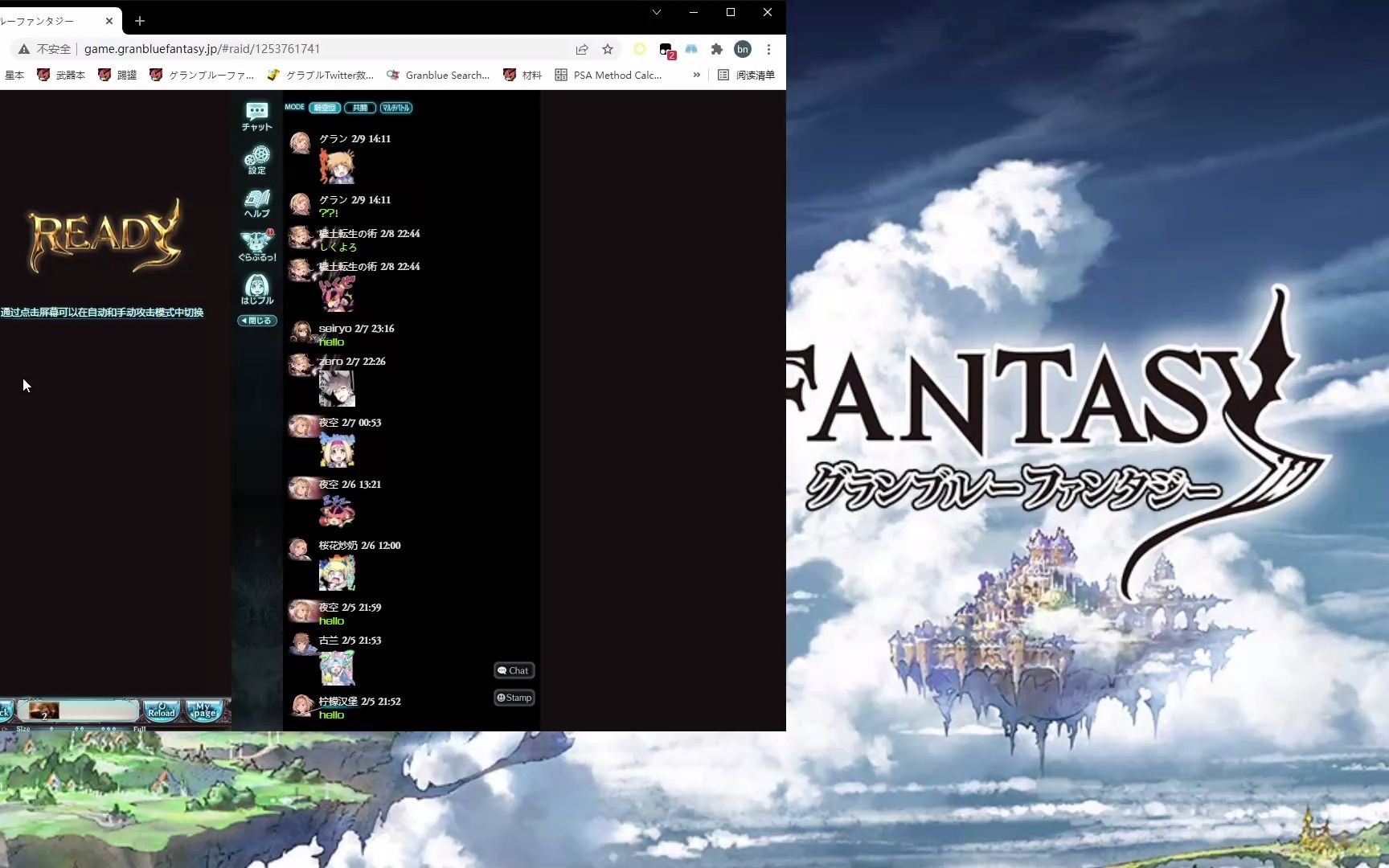
Task: Open the チャット chat sidebar icon
Action: [x=257, y=117]
